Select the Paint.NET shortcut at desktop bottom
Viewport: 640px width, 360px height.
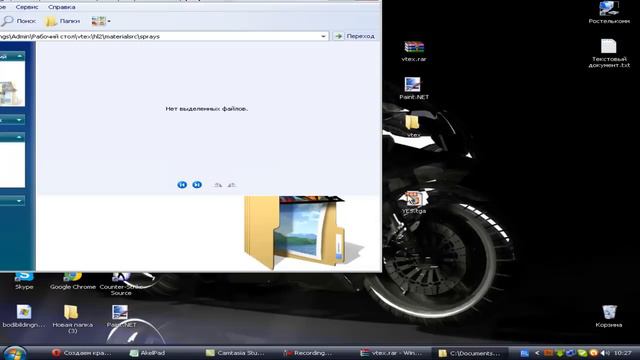click(x=121, y=316)
